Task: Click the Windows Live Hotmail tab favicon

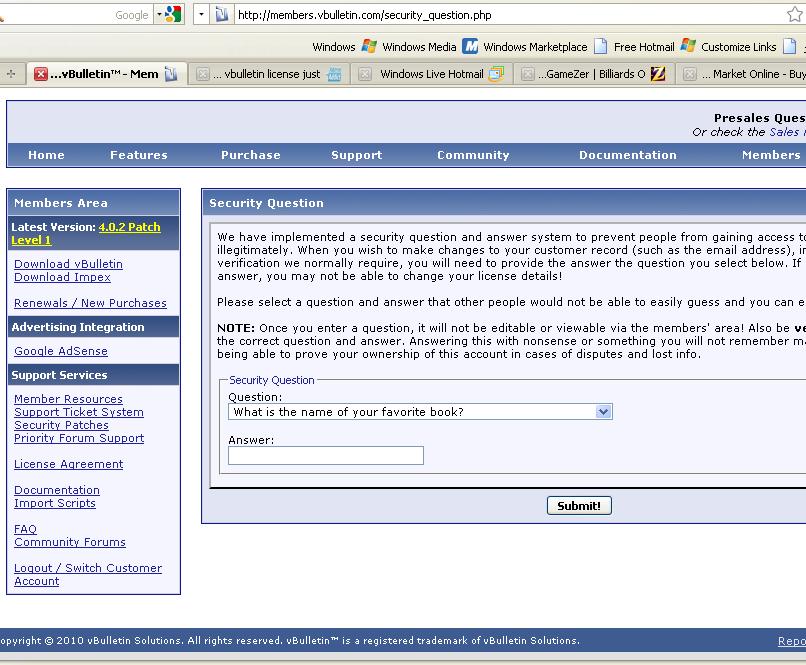Action: (496, 75)
